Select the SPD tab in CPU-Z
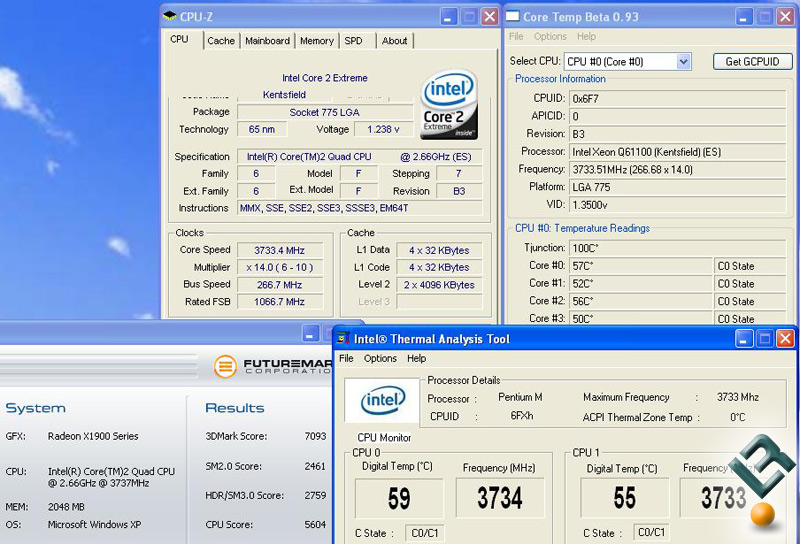The width and height of the screenshot is (800, 544). click(353, 41)
